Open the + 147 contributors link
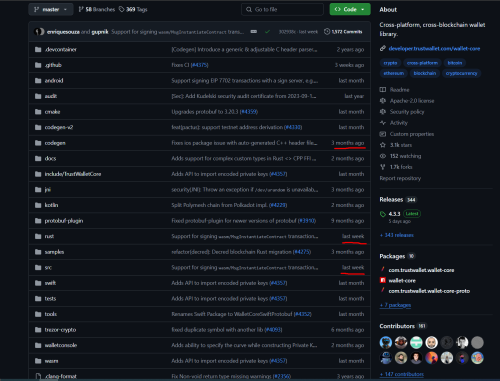Screen dimensions: 500x381 [x=402, y=374]
